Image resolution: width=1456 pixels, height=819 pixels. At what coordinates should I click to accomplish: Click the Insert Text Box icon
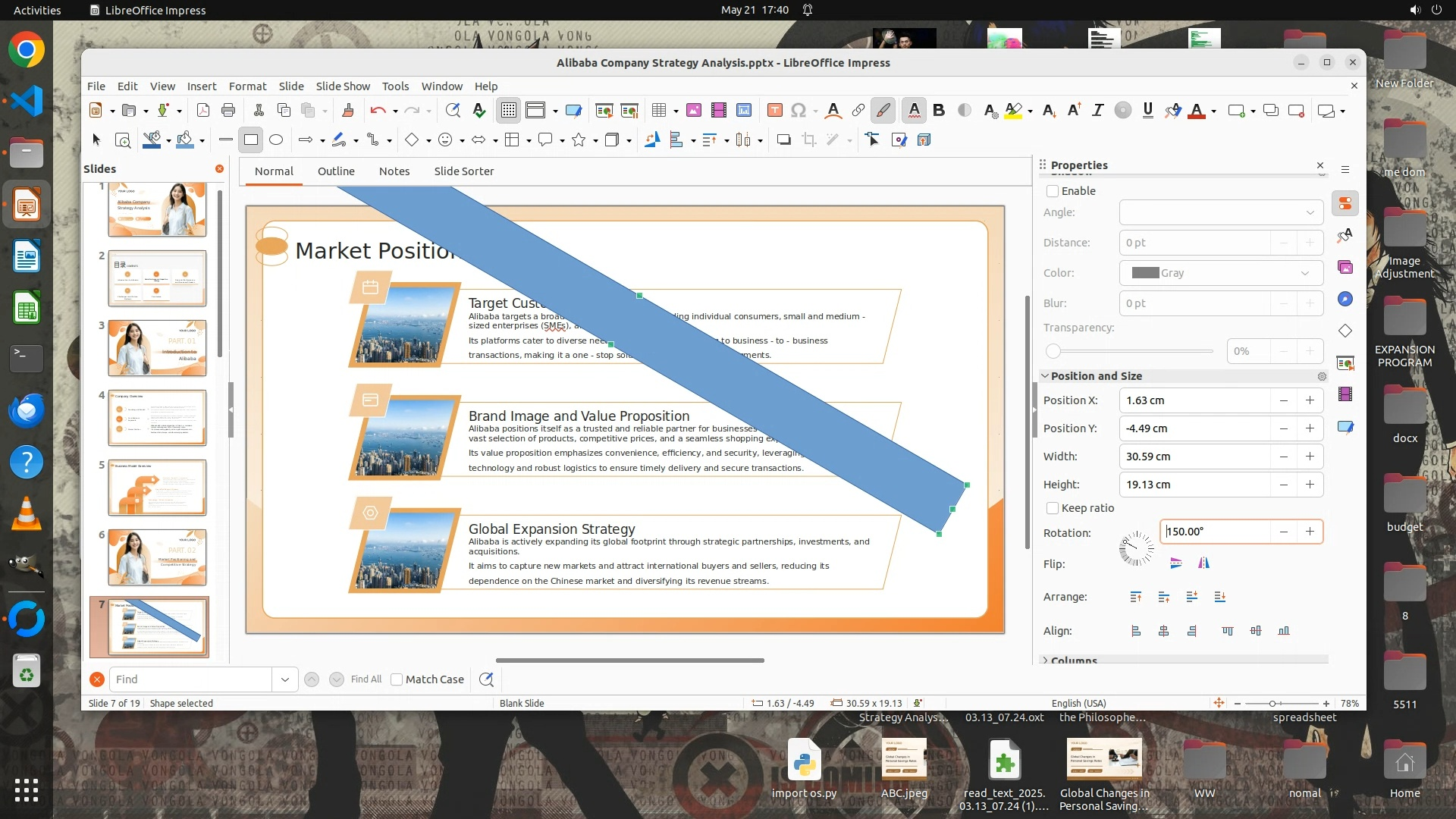tap(774, 111)
